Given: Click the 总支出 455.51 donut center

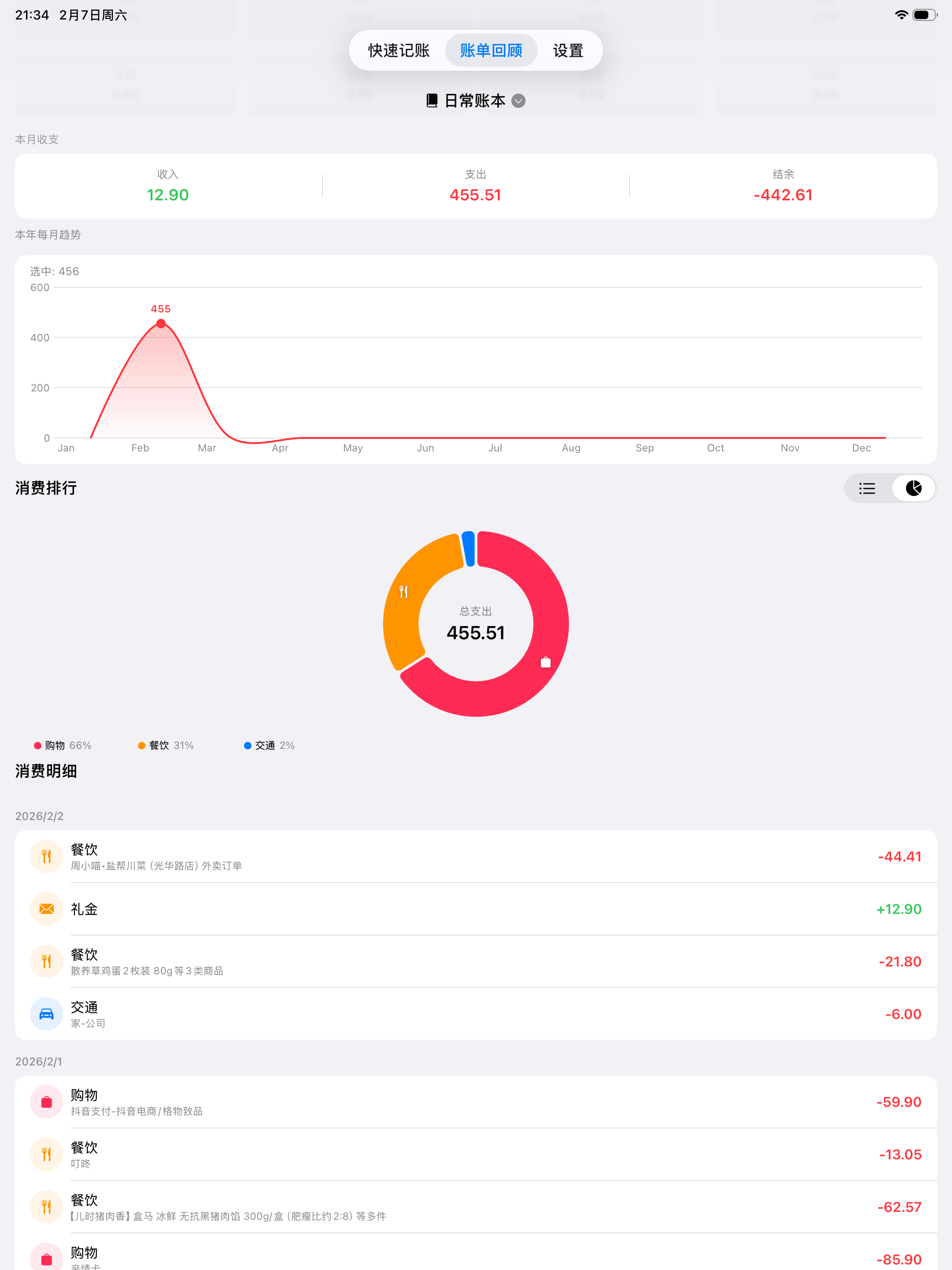Looking at the screenshot, I should click(476, 624).
